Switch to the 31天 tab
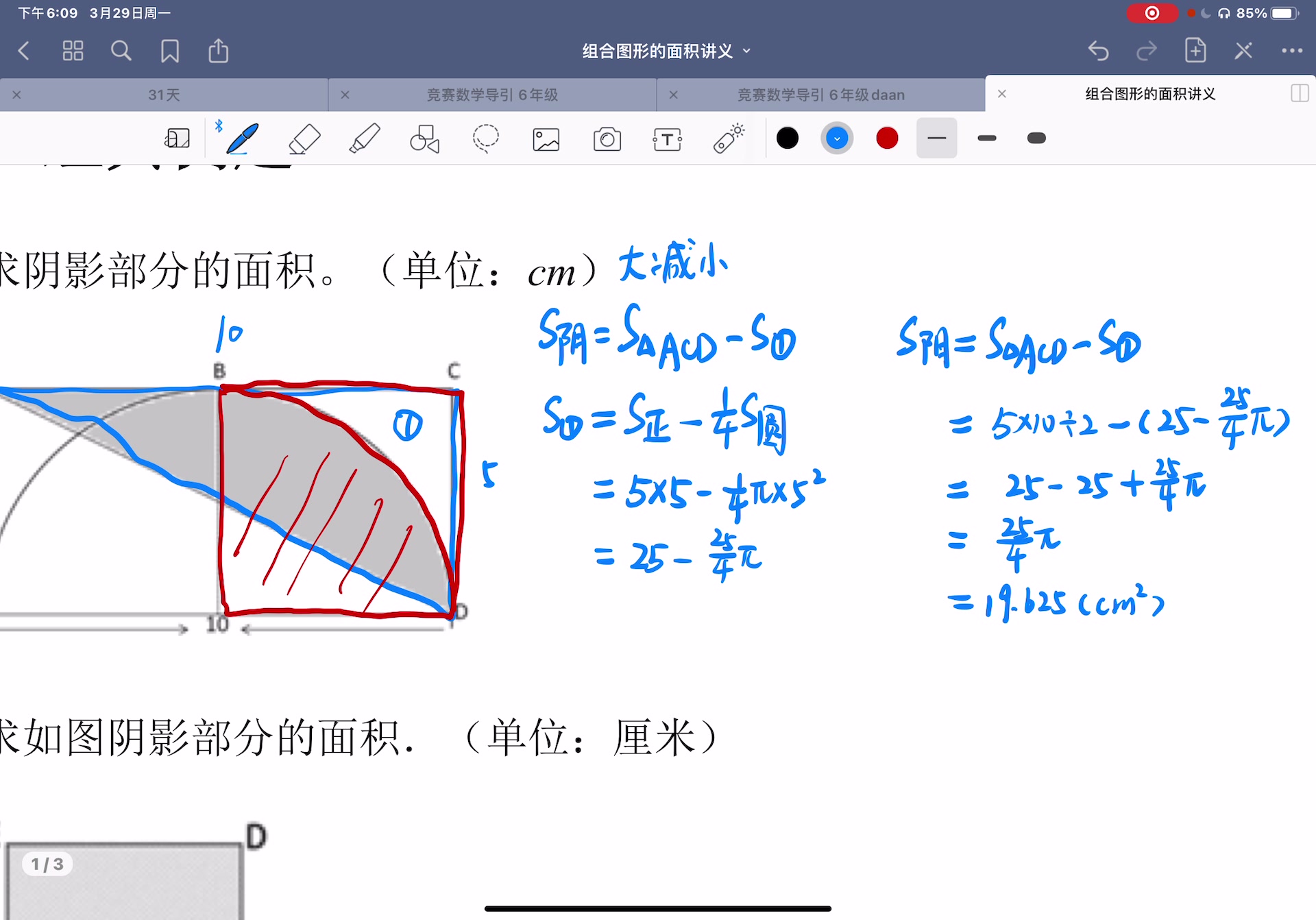 (164, 95)
